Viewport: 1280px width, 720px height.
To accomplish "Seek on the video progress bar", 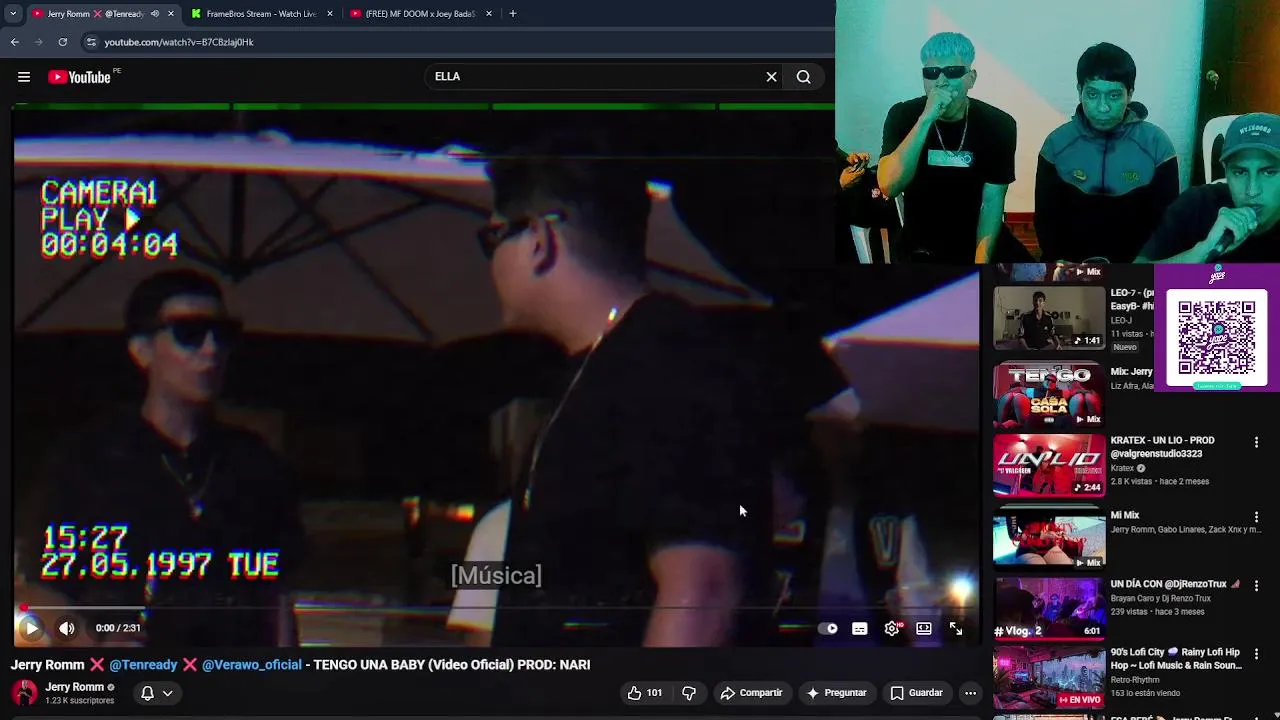I will pyautogui.click(x=496, y=607).
